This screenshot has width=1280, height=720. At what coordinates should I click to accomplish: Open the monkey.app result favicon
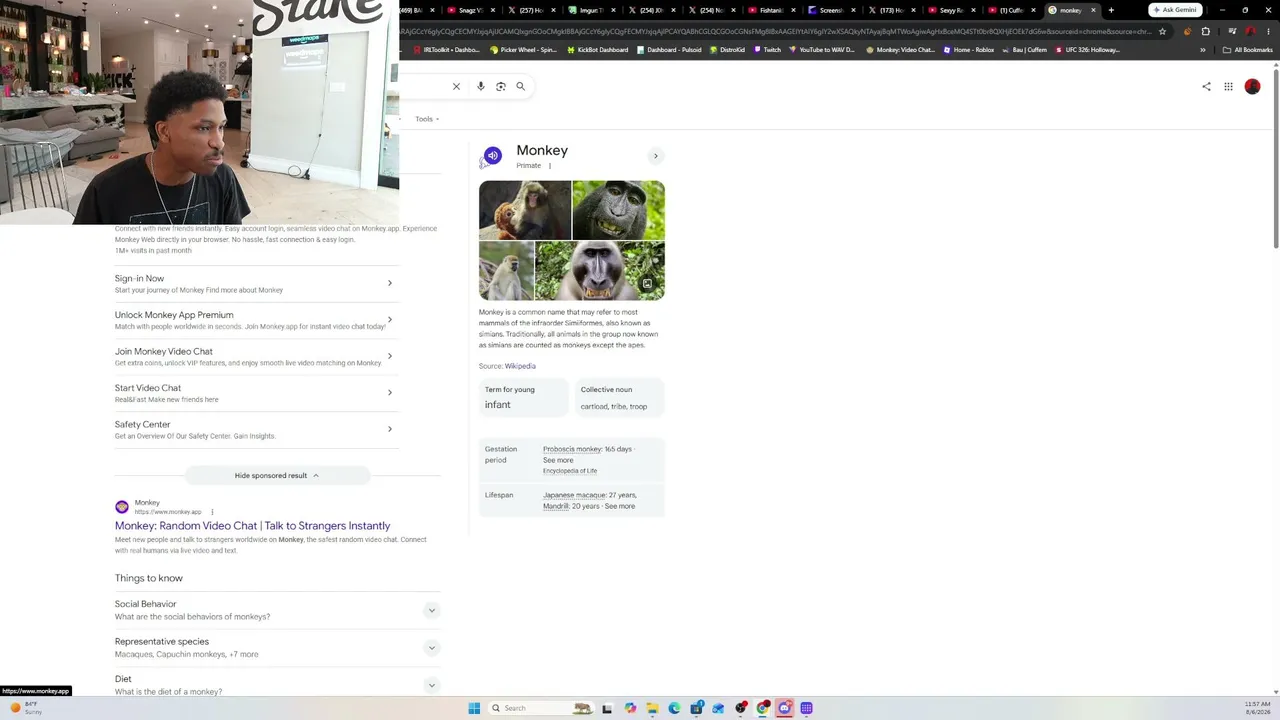coord(122,507)
